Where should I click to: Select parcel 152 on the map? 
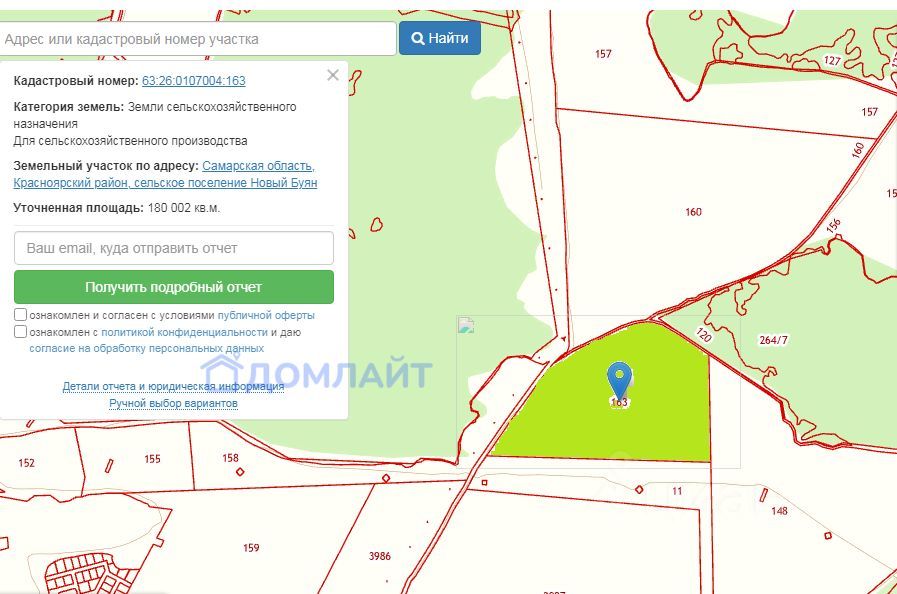pyautogui.click(x=26, y=463)
